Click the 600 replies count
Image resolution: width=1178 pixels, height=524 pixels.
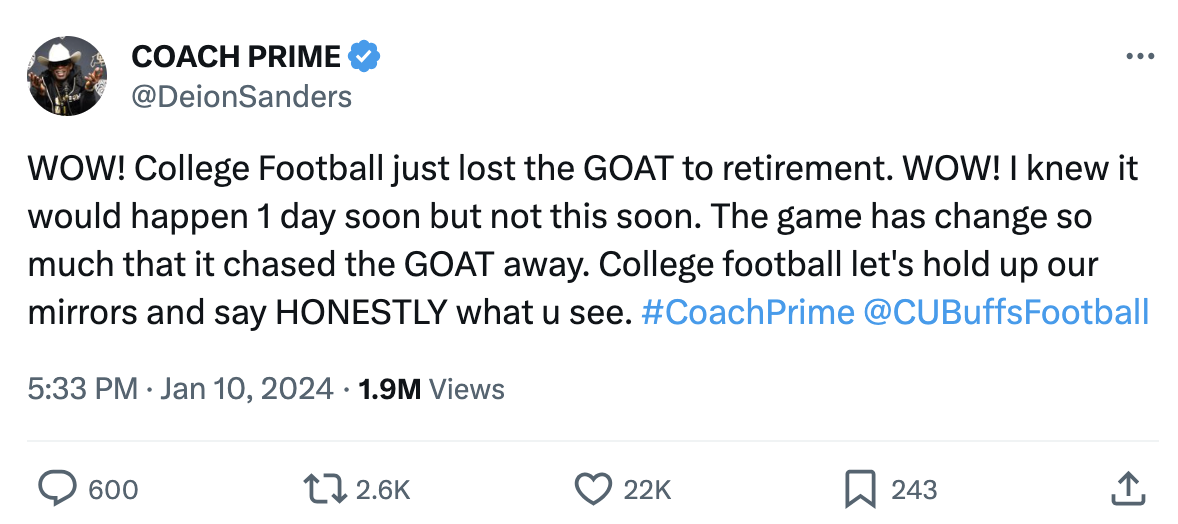pyautogui.click(x=113, y=489)
